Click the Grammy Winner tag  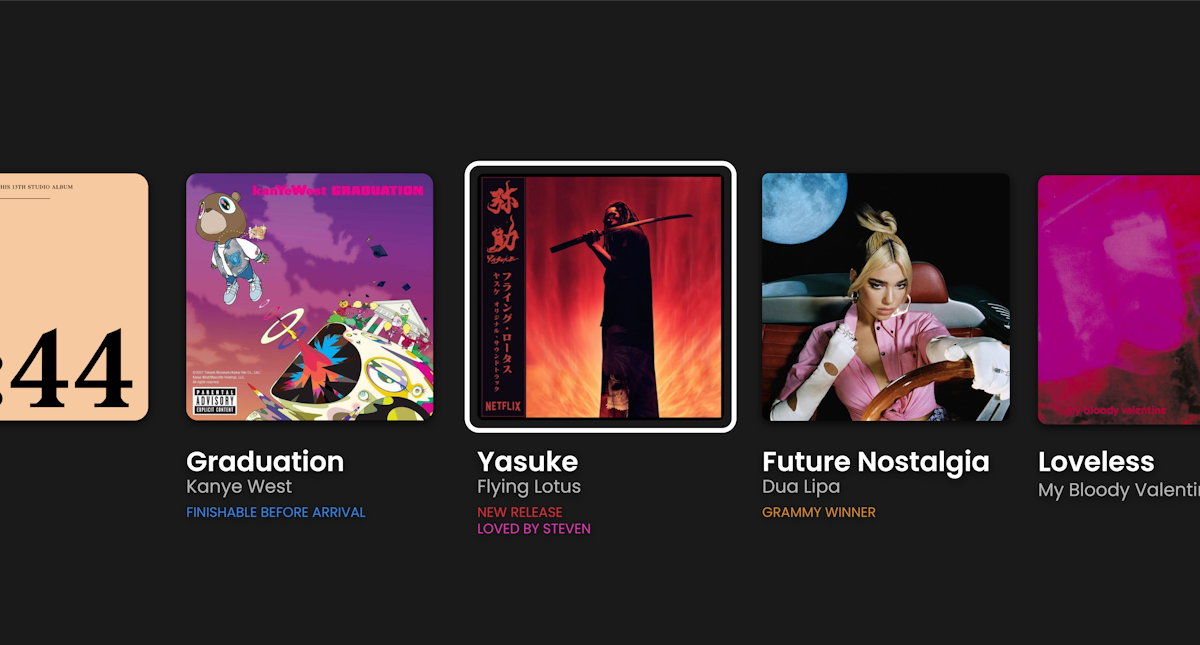tap(819, 512)
